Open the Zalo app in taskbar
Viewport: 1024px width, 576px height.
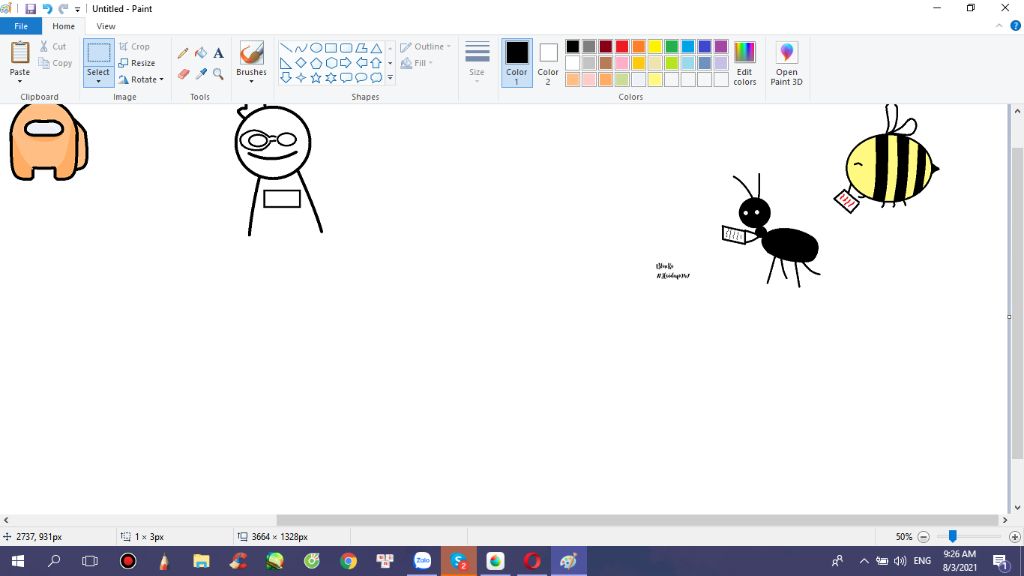pyautogui.click(x=422, y=561)
